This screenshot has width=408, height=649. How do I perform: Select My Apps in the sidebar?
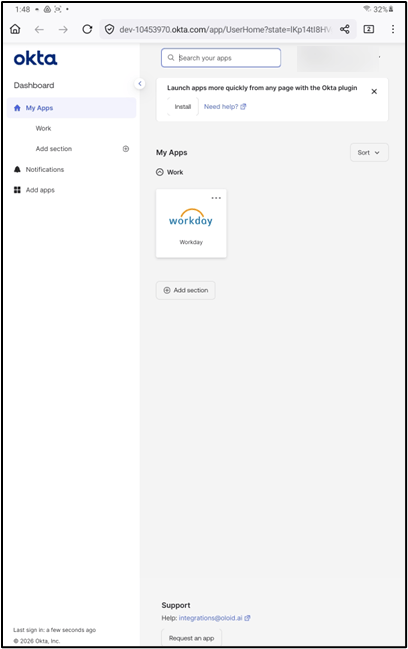pyautogui.click(x=71, y=108)
